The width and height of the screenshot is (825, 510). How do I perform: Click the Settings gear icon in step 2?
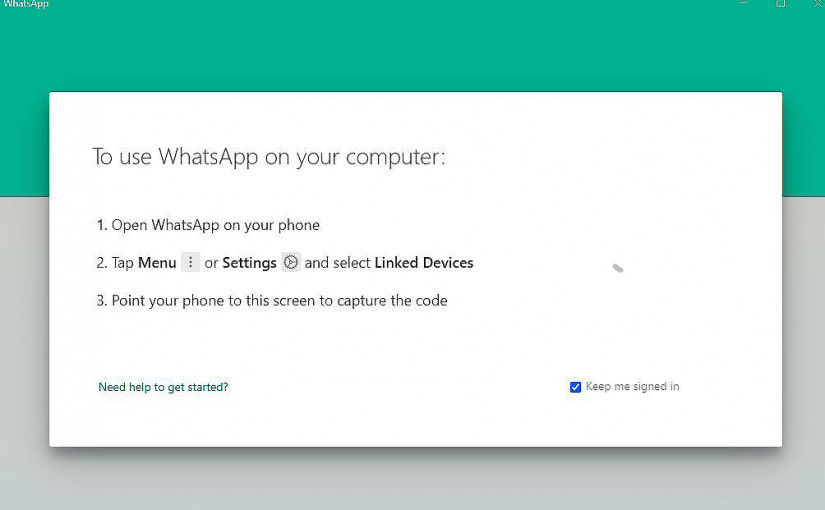[291, 263]
